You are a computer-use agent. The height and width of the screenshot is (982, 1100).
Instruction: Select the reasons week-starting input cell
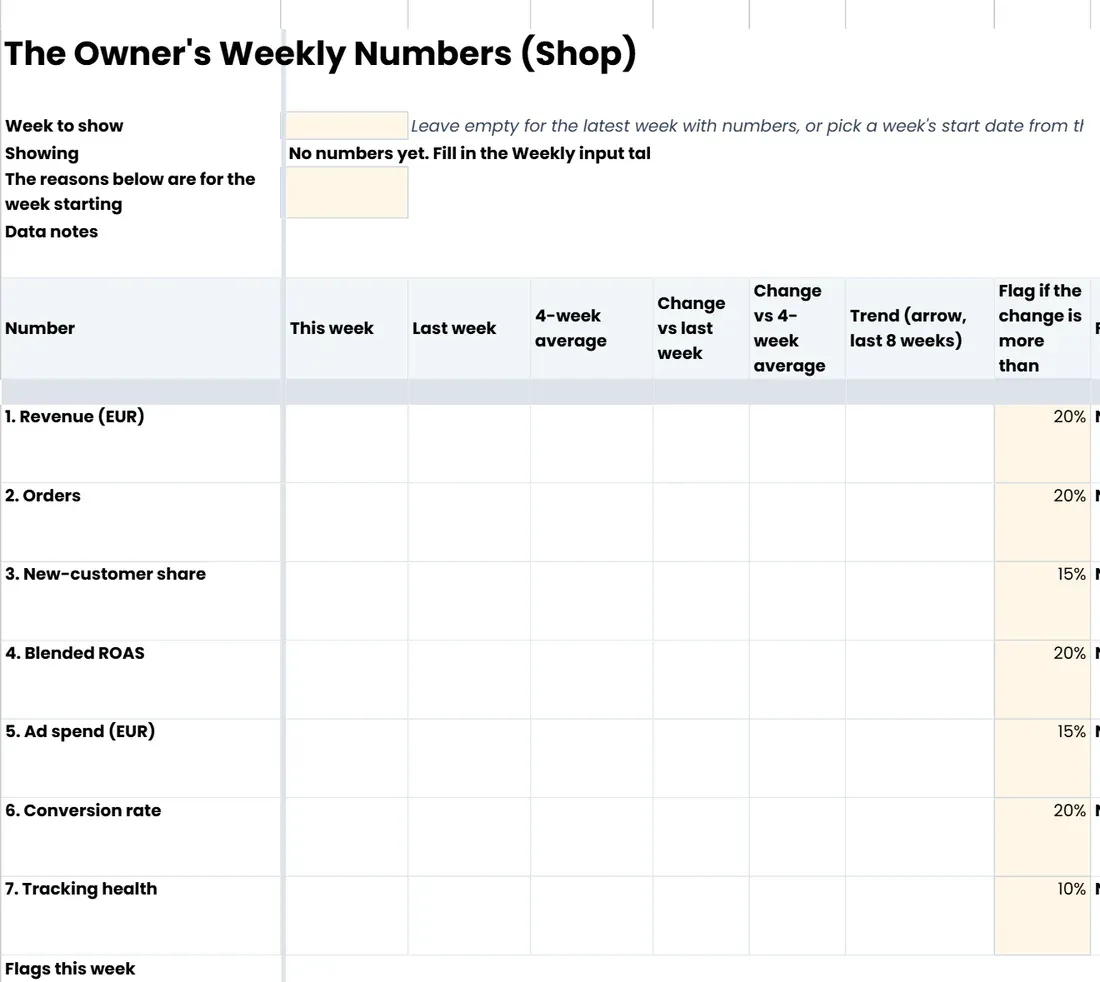347,192
